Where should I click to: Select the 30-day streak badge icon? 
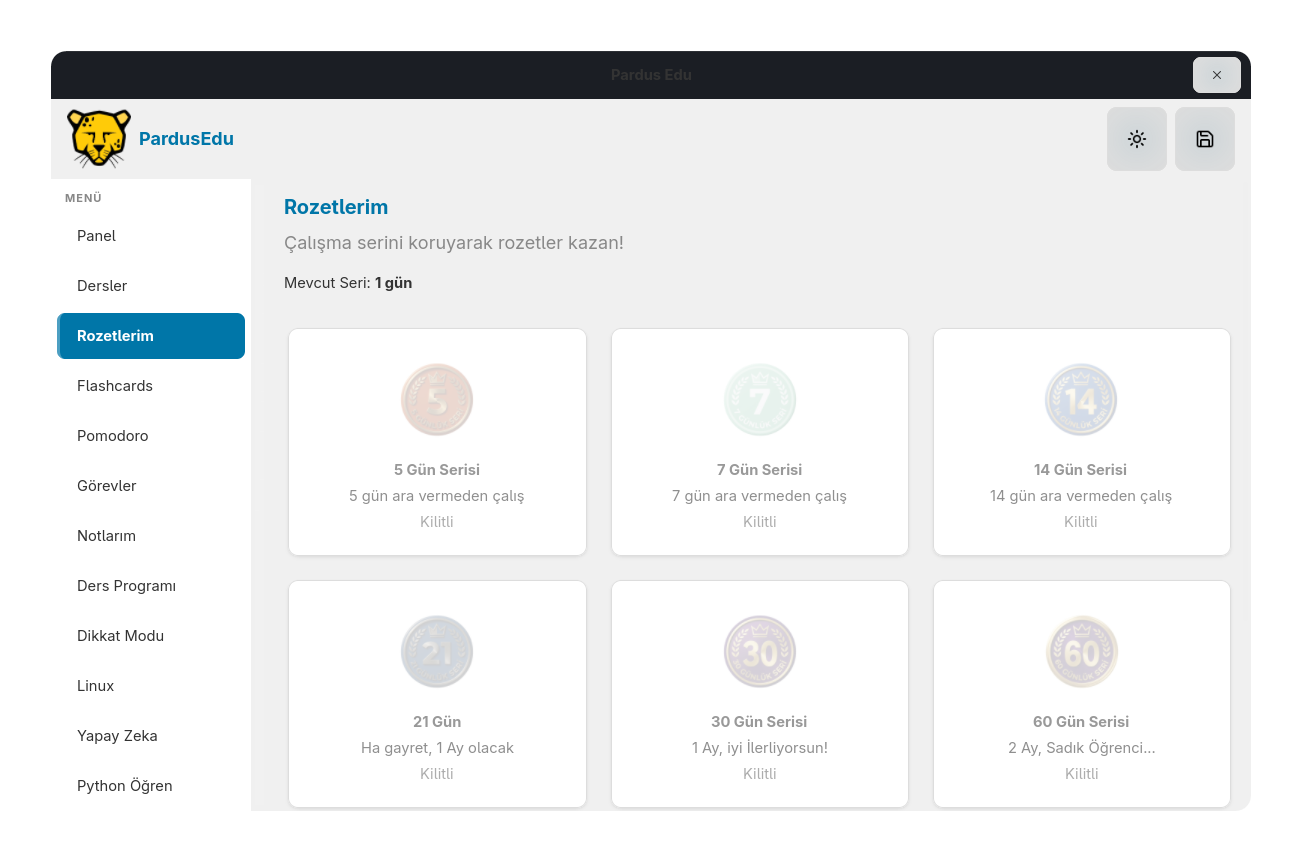point(760,652)
